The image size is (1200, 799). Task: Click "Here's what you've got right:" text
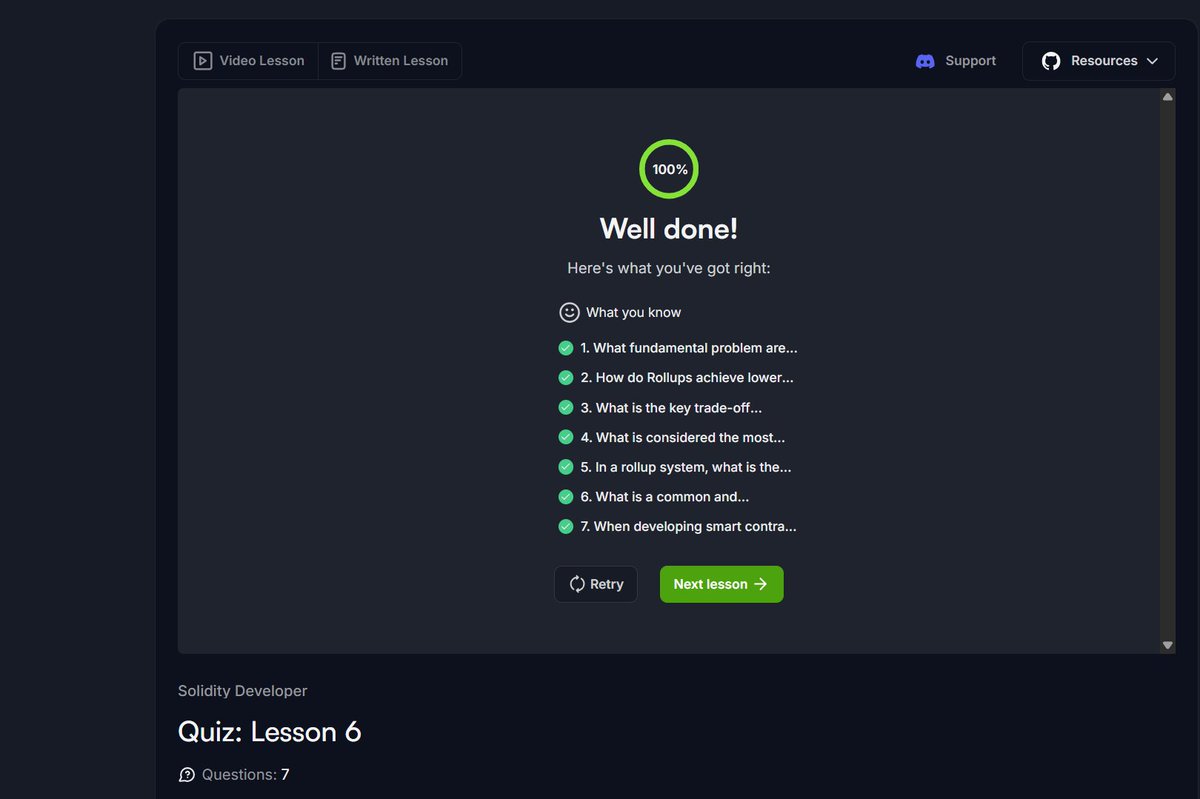[x=669, y=268]
